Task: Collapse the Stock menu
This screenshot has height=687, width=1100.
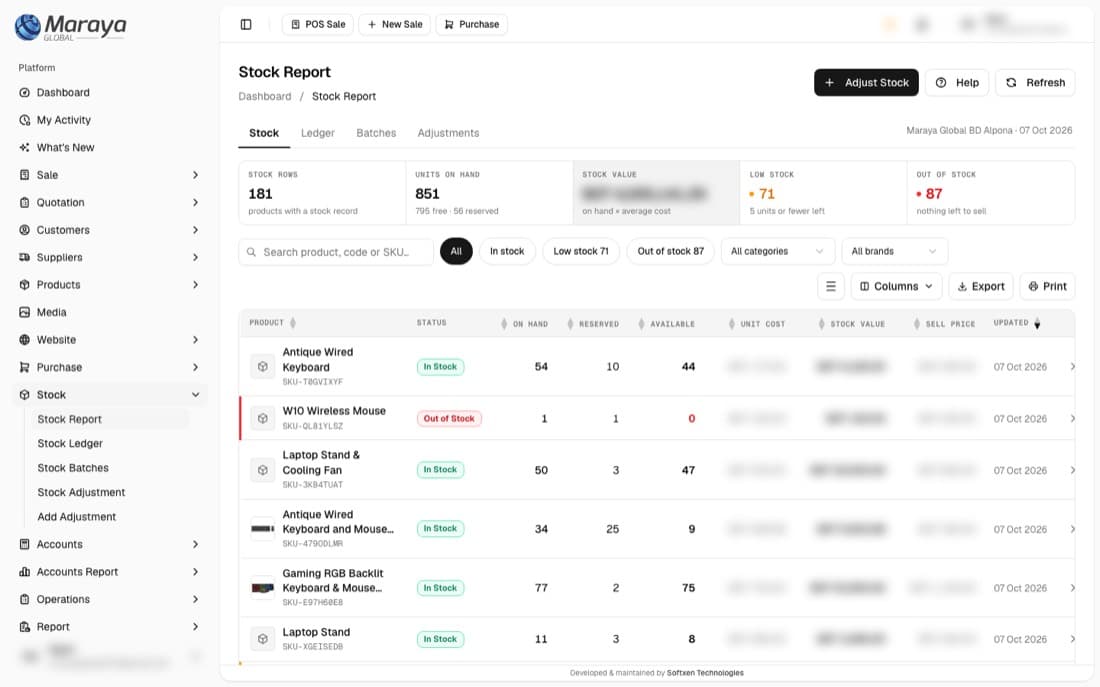Action: pyautogui.click(x=109, y=395)
